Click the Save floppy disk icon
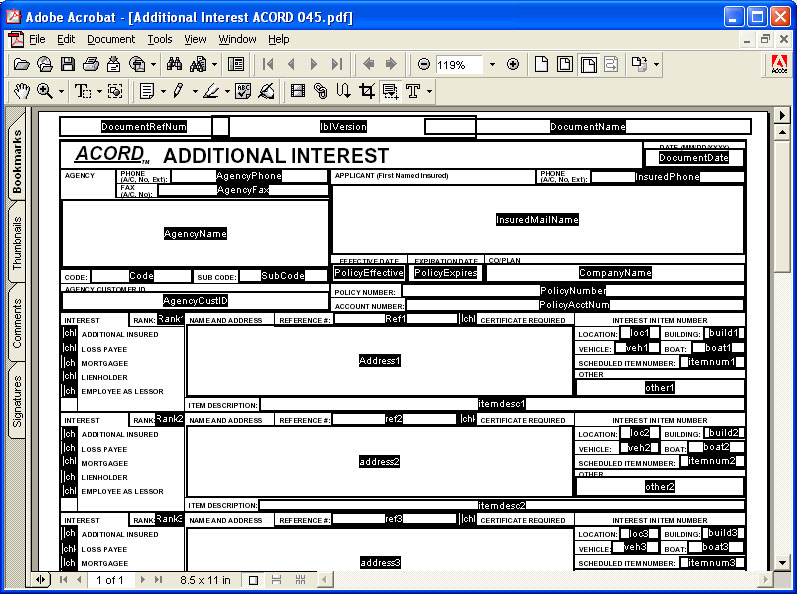This screenshot has width=797, height=594. 68,64
